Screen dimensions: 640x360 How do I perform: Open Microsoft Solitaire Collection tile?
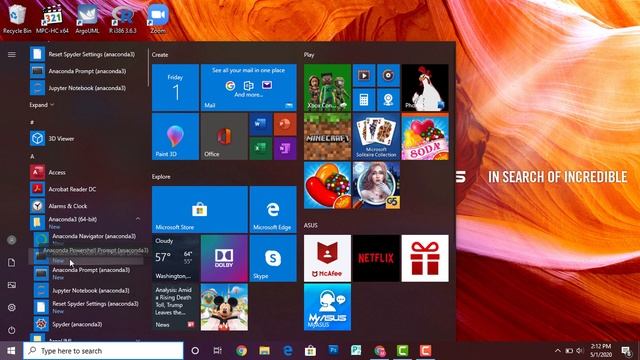pos(376,136)
